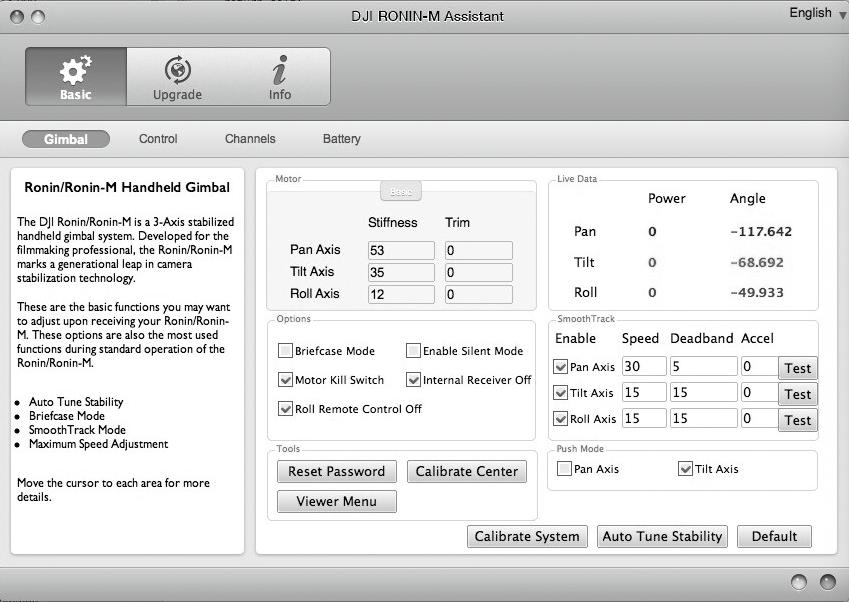
Task: Switch to the Channels sub-tab
Action: pyautogui.click(x=250, y=139)
